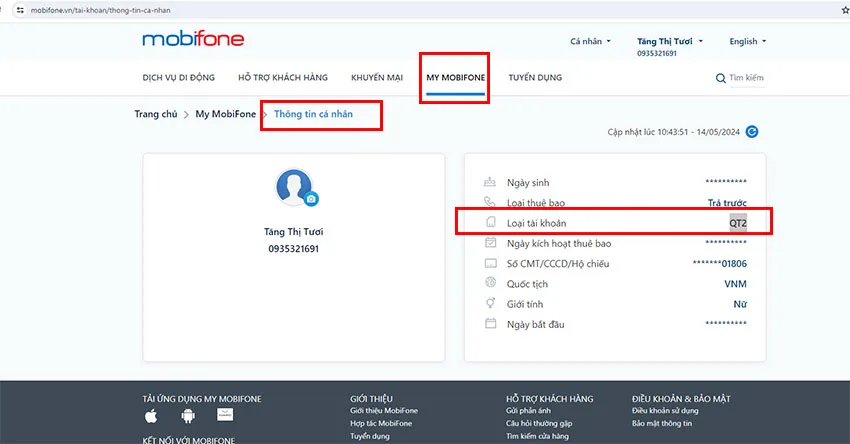Open the Giới thiệu MobiFone footer link
Viewport: 850px width, 444px height.
(x=384, y=411)
